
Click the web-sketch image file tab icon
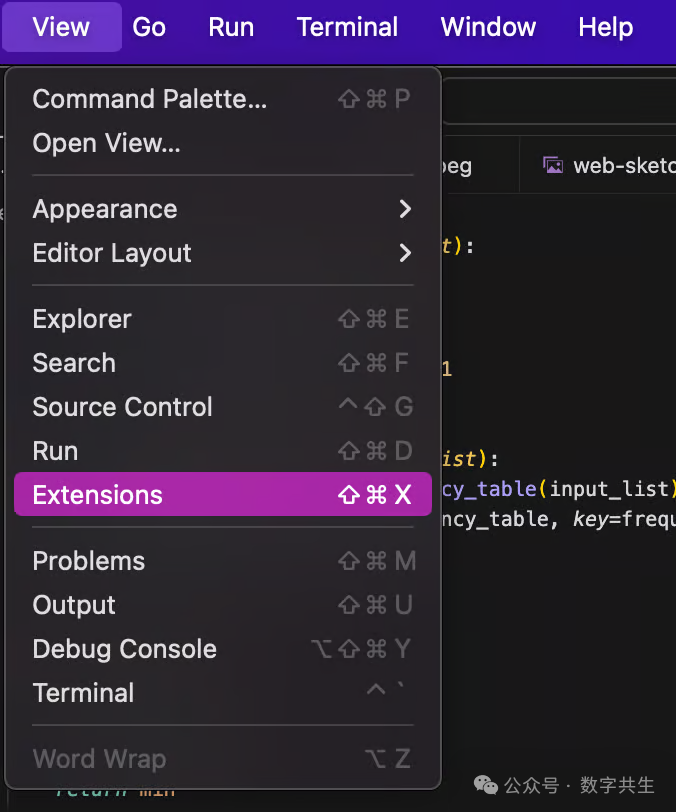pyautogui.click(x=553, y=165)
